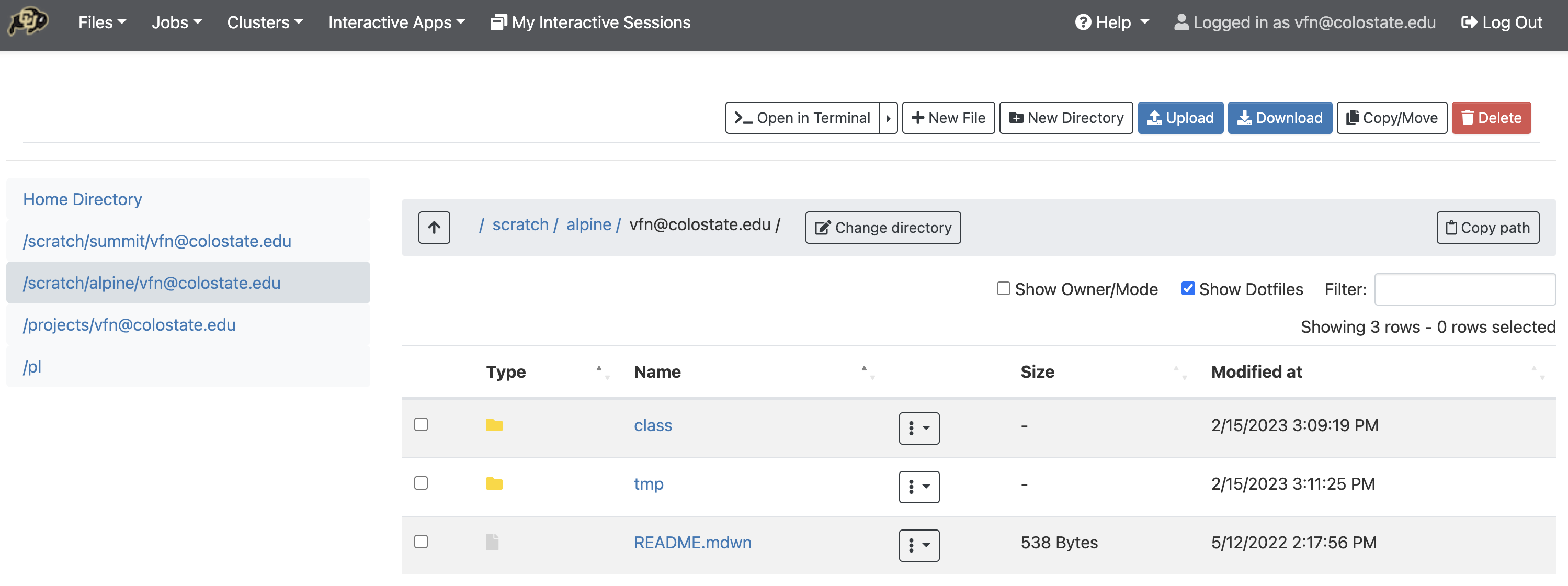Select the tmp row checkbox
The height and width of the screenshot is (586, 1568).
(x=421, y=483)
